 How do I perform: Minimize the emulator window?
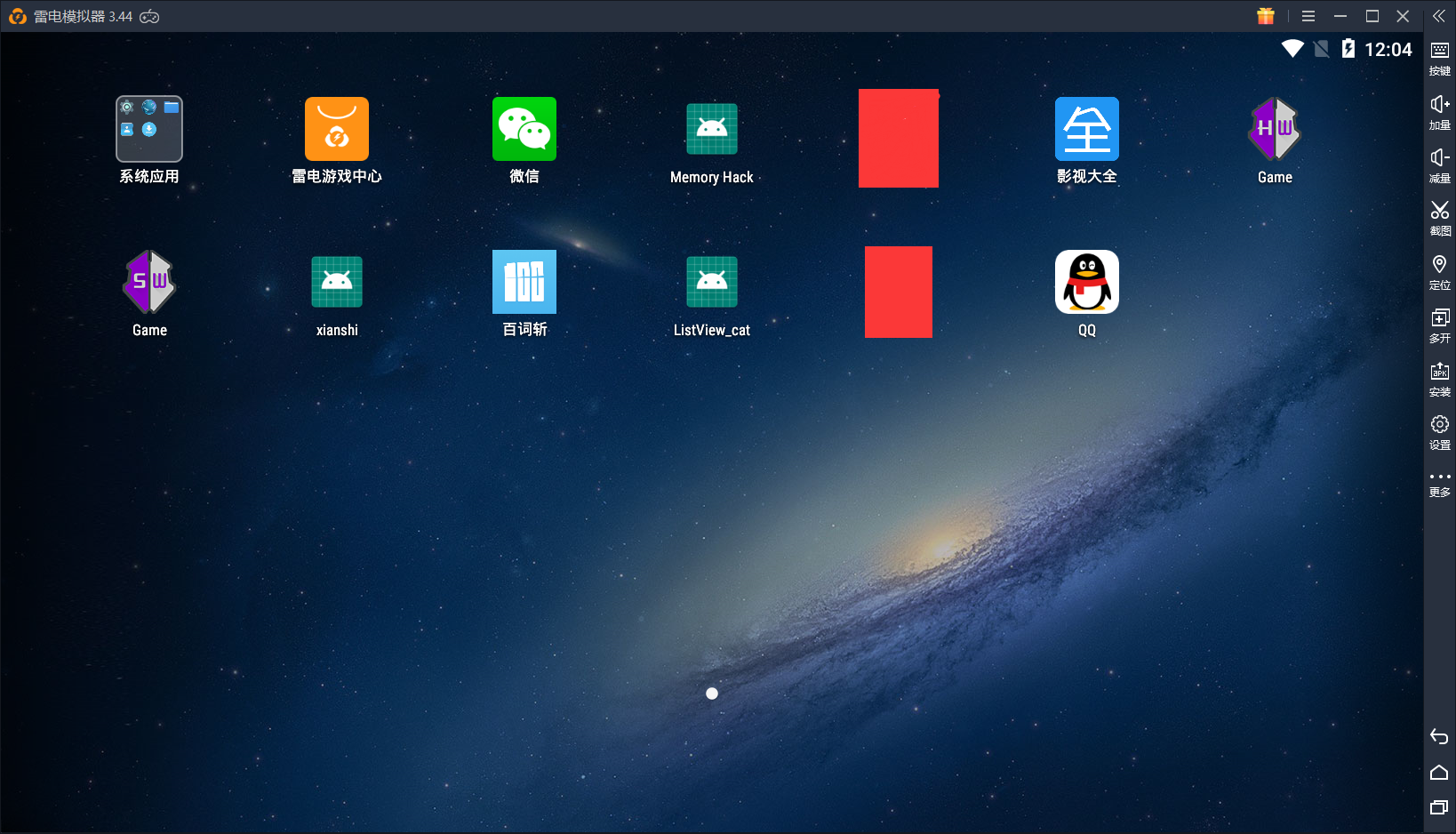coord(1340,16)
